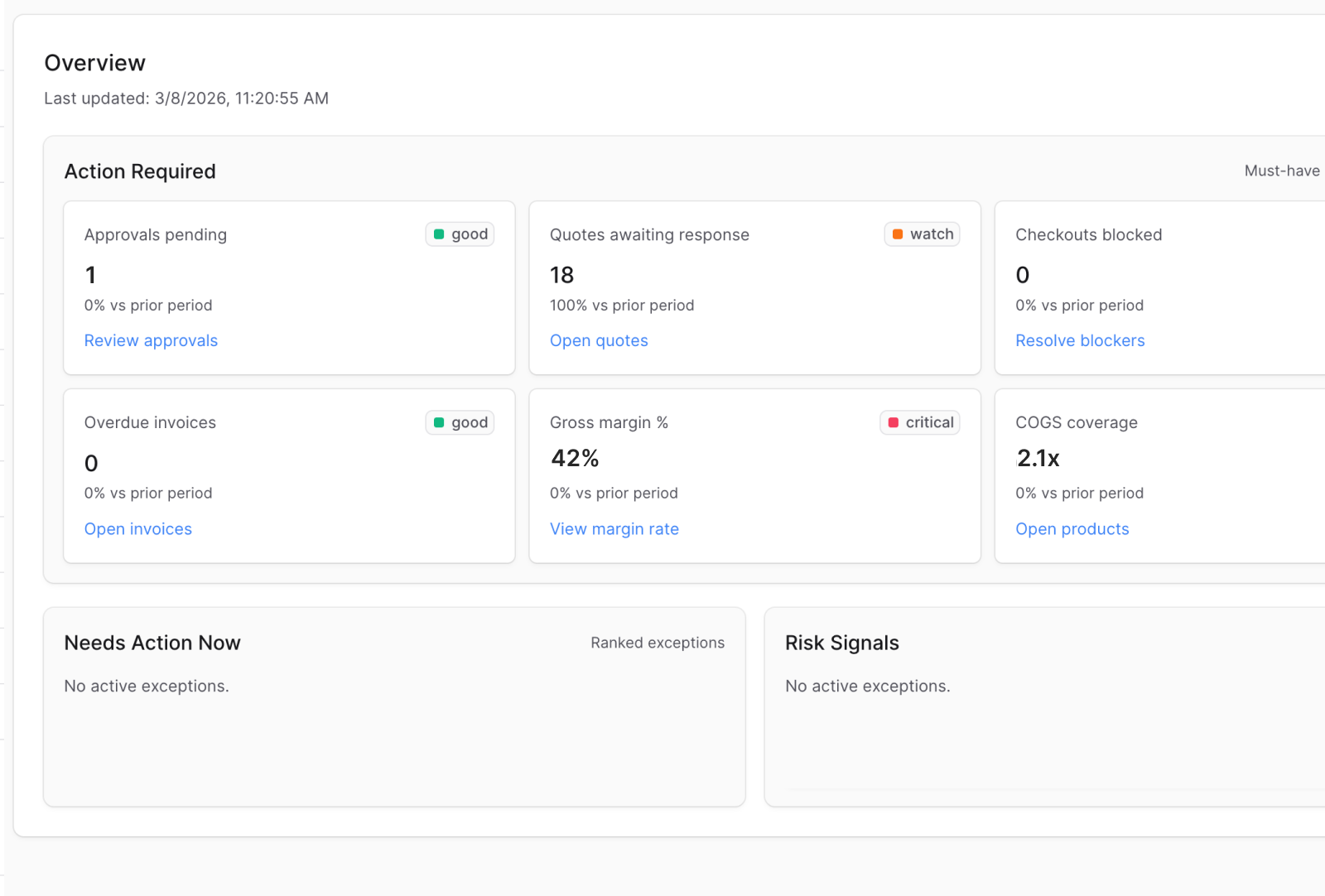Click the Must-have label
This screenshot has width=1325, height=896.
pyautogui.click(x=1282, y=171)
